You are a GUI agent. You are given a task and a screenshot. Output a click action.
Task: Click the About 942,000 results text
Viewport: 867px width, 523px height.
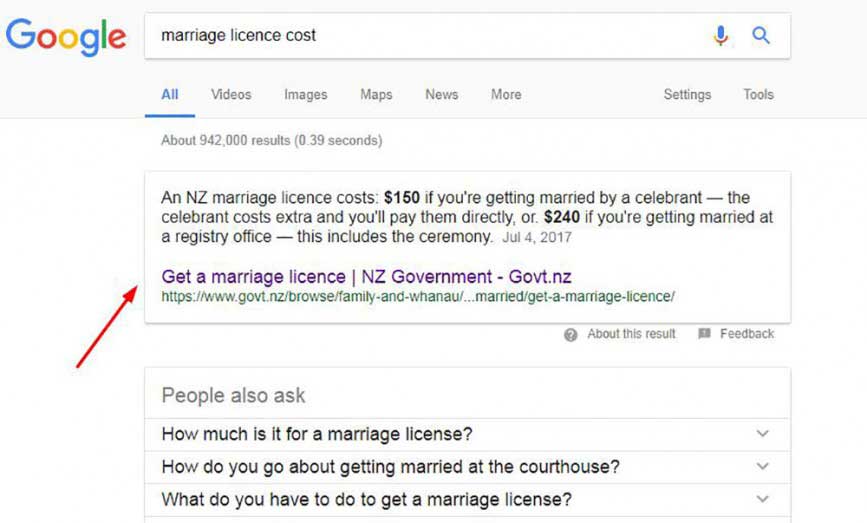click(271, 140)
